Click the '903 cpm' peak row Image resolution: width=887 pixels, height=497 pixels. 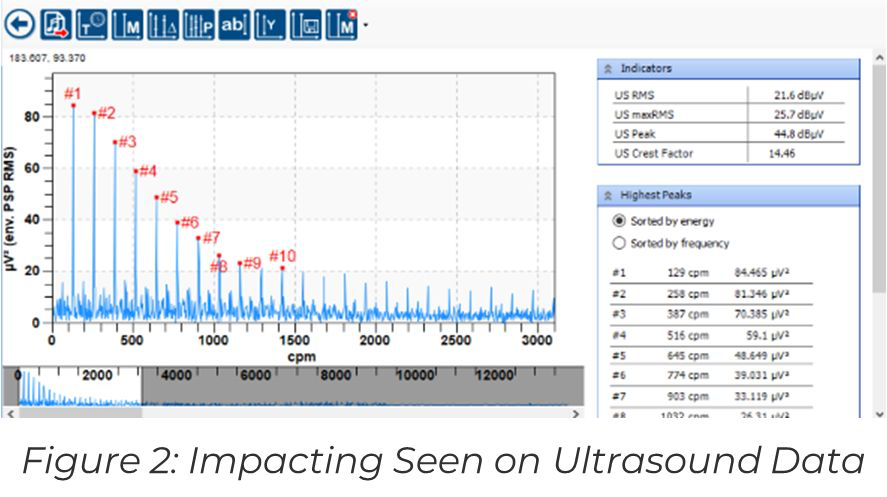(x=712, y=396)
